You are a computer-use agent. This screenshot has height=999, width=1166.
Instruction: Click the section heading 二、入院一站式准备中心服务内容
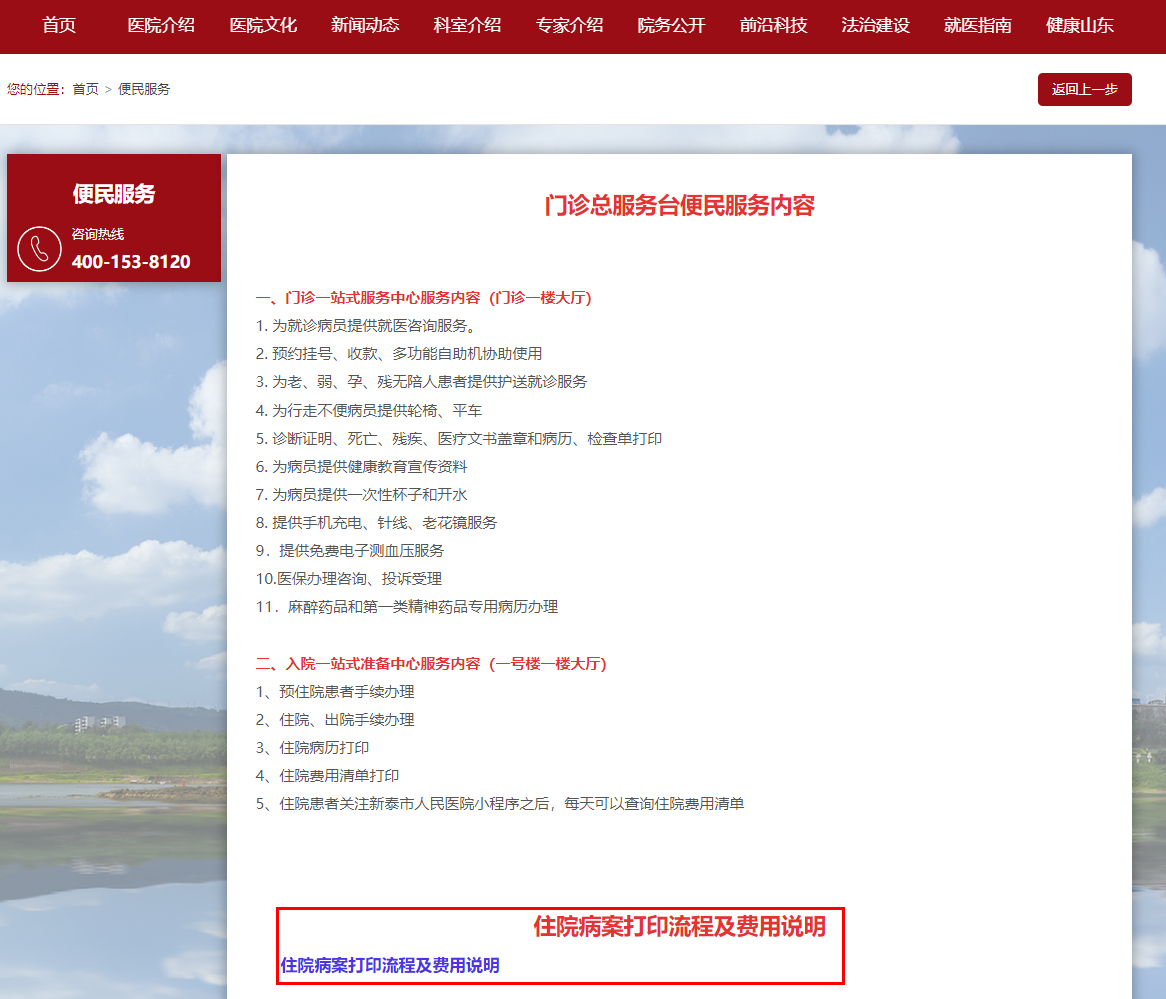click(431, 664)
